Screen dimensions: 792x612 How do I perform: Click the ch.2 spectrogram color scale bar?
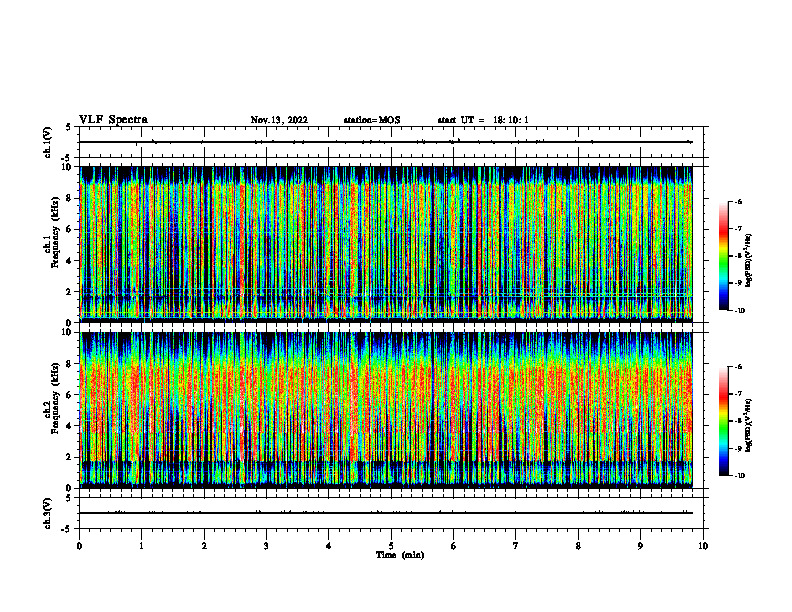723,421
